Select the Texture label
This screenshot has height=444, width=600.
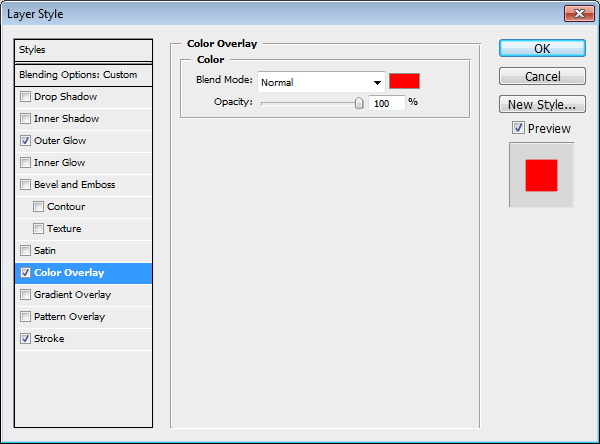coord(64,229)
